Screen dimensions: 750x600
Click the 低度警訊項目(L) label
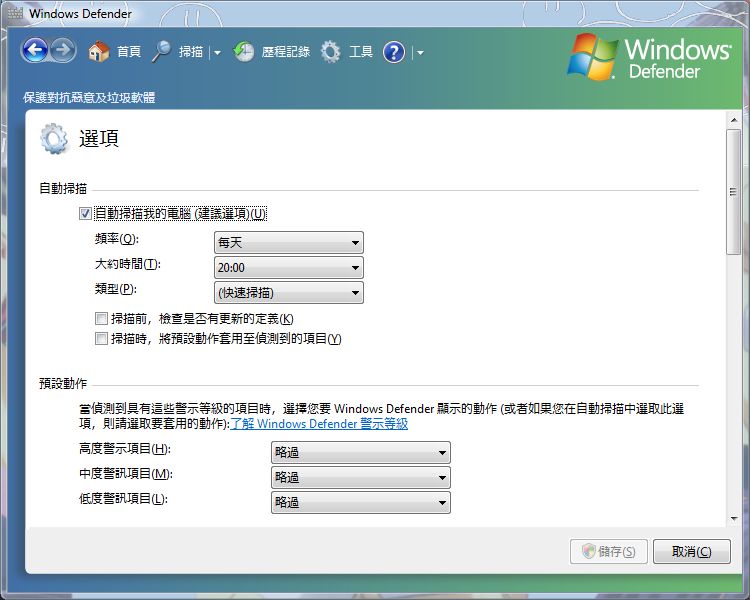pyautogui.click(x=123, y=499)
